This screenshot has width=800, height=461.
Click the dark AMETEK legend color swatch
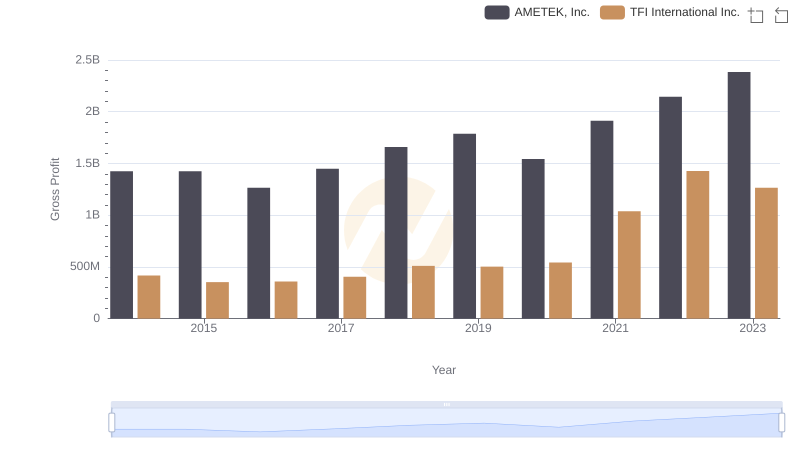point(497,12)
